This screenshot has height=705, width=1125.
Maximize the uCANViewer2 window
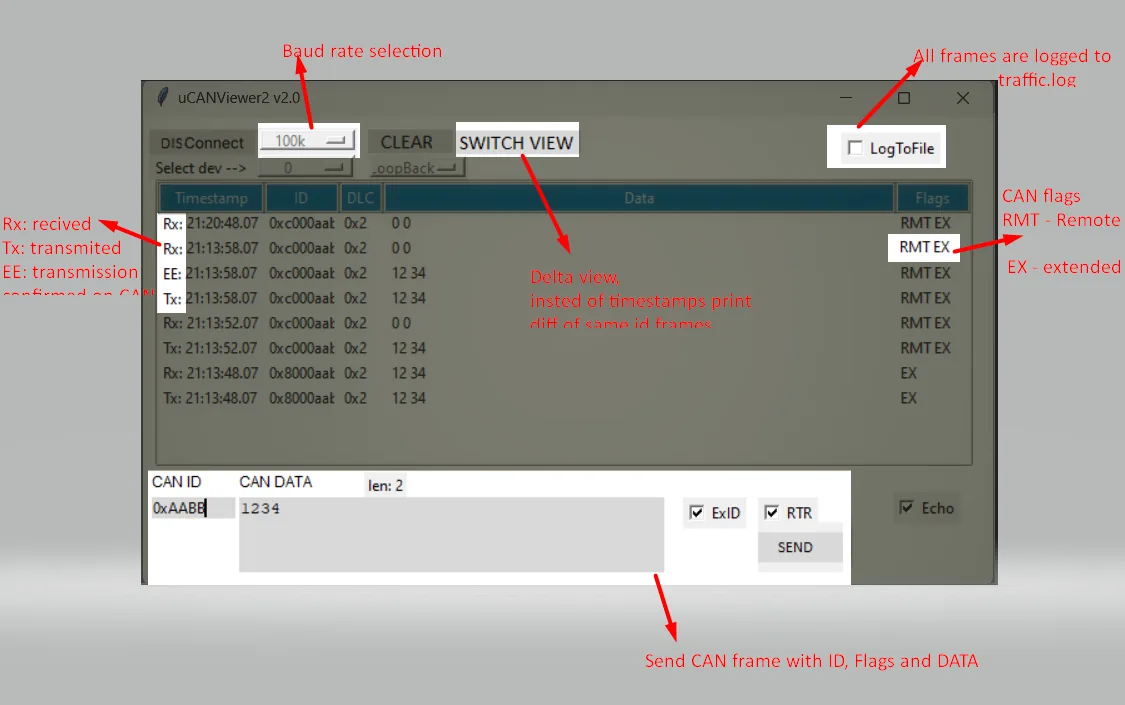coord(904,98)
